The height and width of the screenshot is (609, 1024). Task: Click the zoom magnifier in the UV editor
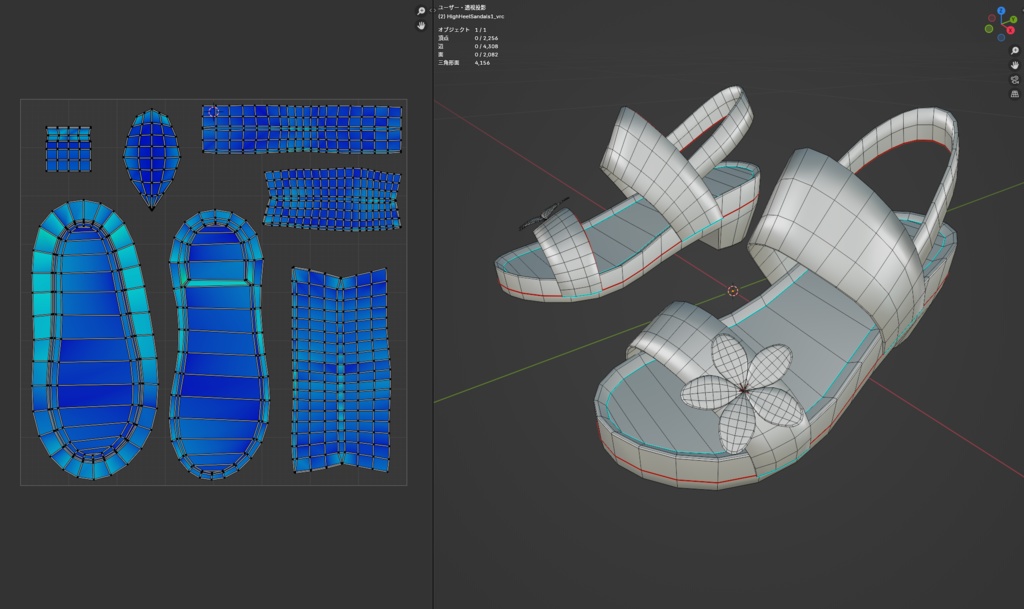click(x=421, y=11)
